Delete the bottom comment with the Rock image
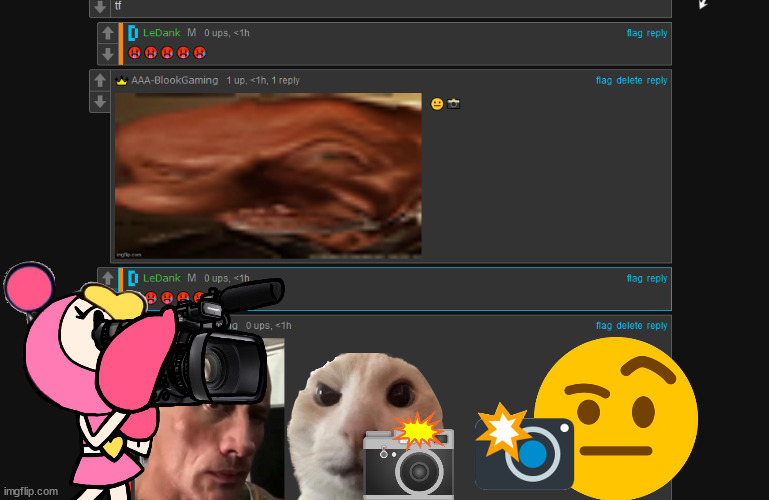The image size is (769, 500). coord(629,325)
